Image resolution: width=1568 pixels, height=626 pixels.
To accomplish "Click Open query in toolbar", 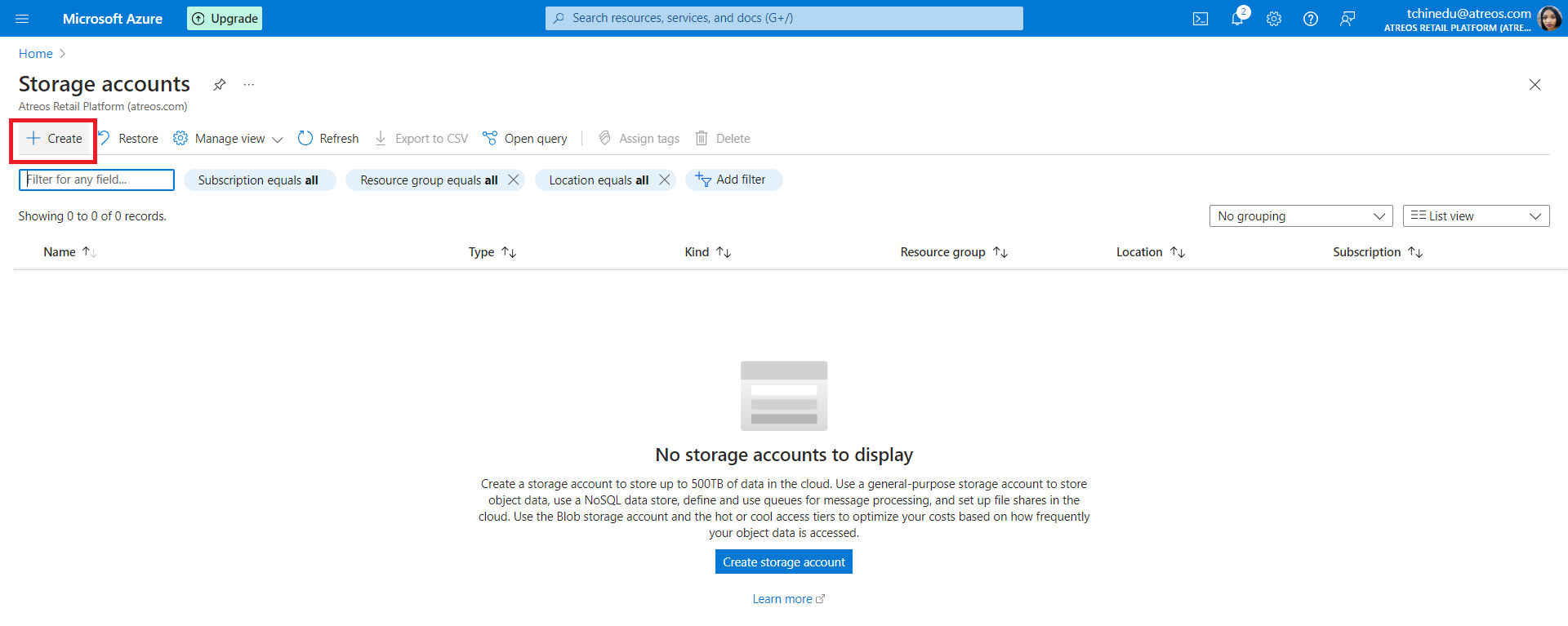I will [525, 139].
